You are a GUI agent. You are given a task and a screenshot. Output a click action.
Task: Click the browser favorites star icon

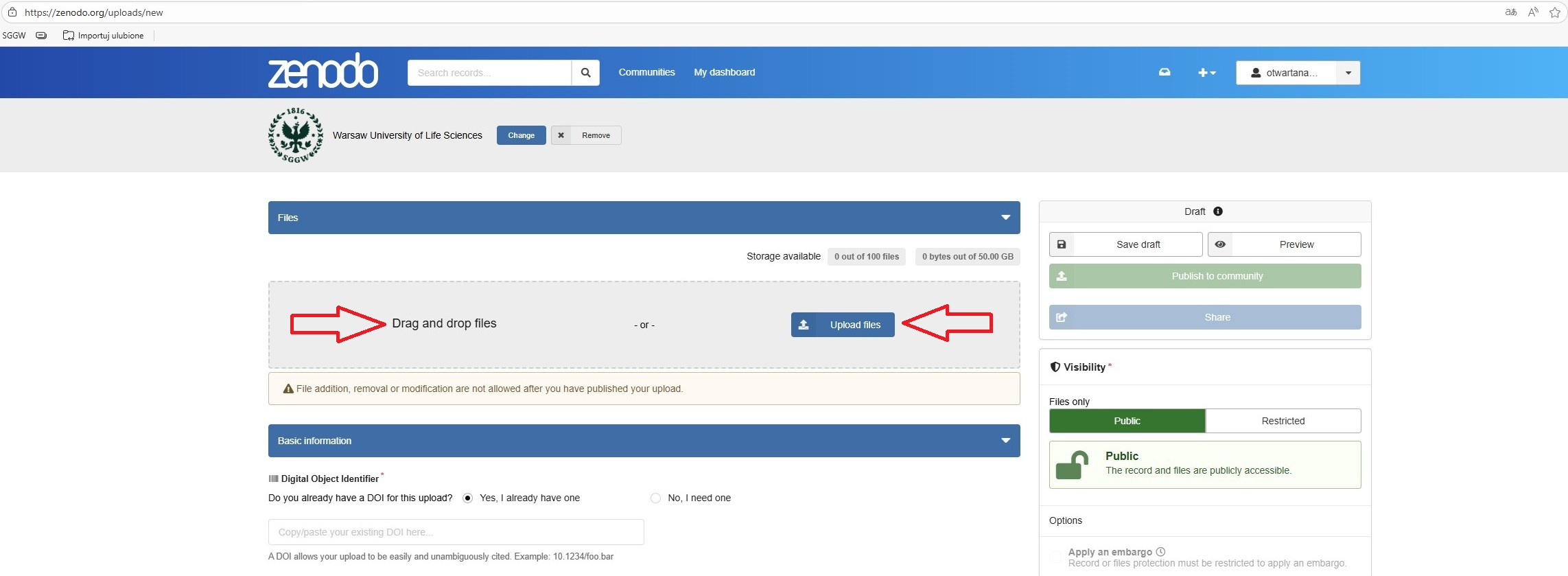(1554, 12)
